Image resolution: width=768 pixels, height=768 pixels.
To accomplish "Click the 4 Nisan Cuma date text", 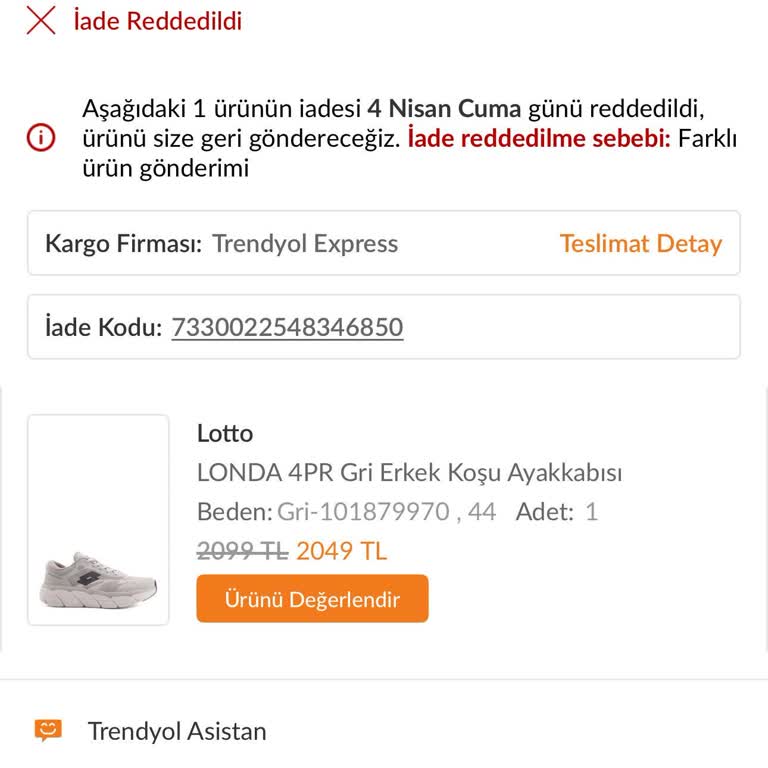I will point(444,108).
